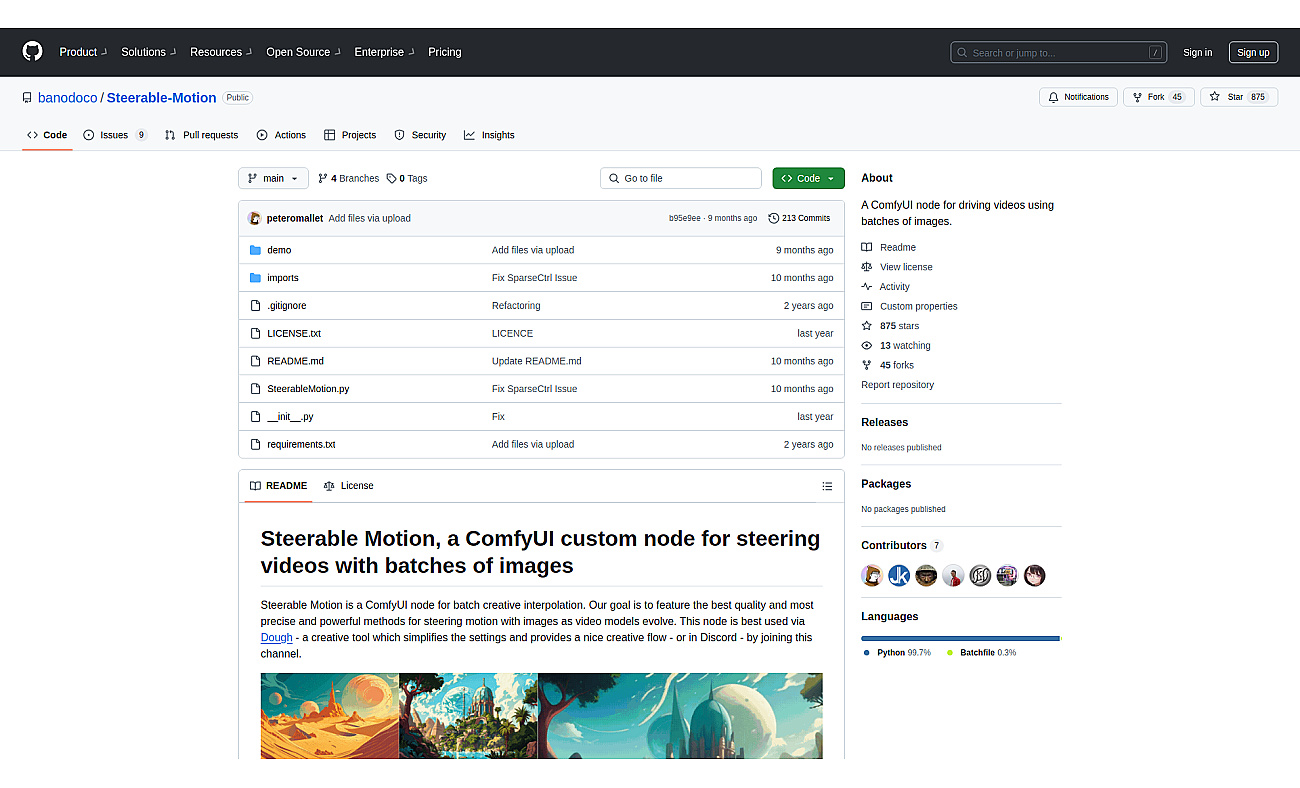The image size is (1300, 788).
Task: Open the Releases heading link
Action: (884, 422)
